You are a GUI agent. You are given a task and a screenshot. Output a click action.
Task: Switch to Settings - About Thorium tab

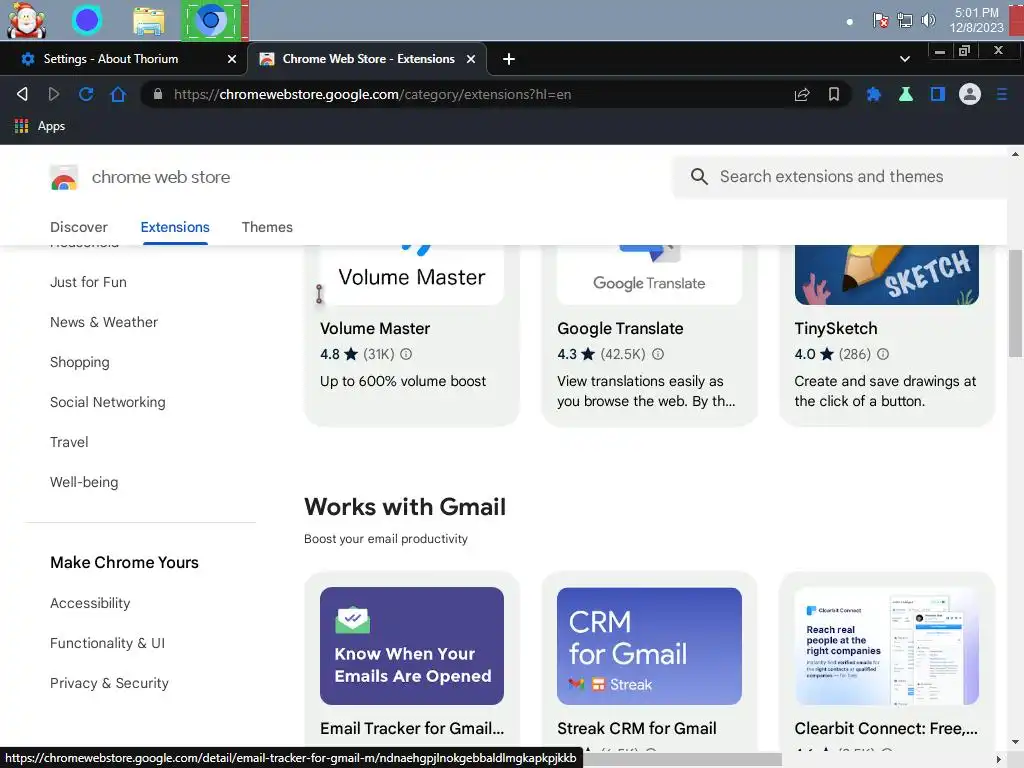[x=111, y=59]
